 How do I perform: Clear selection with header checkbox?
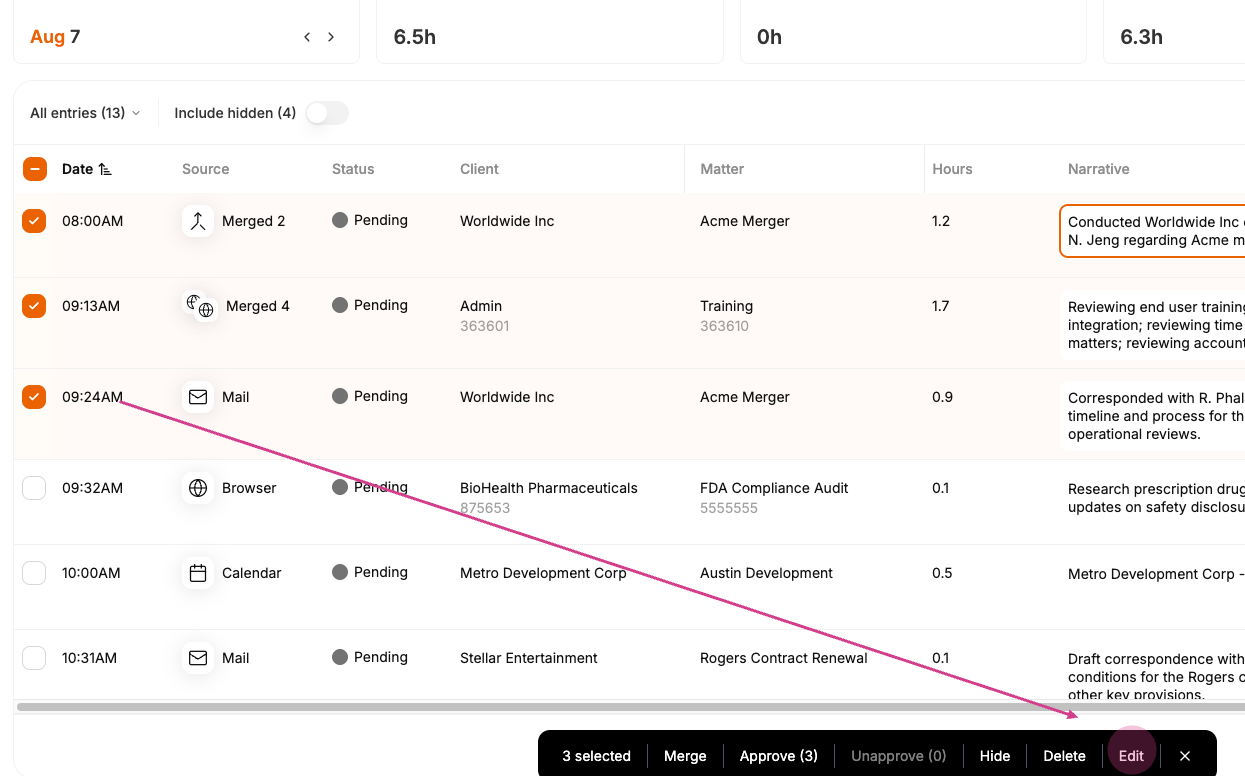[34, 169]
